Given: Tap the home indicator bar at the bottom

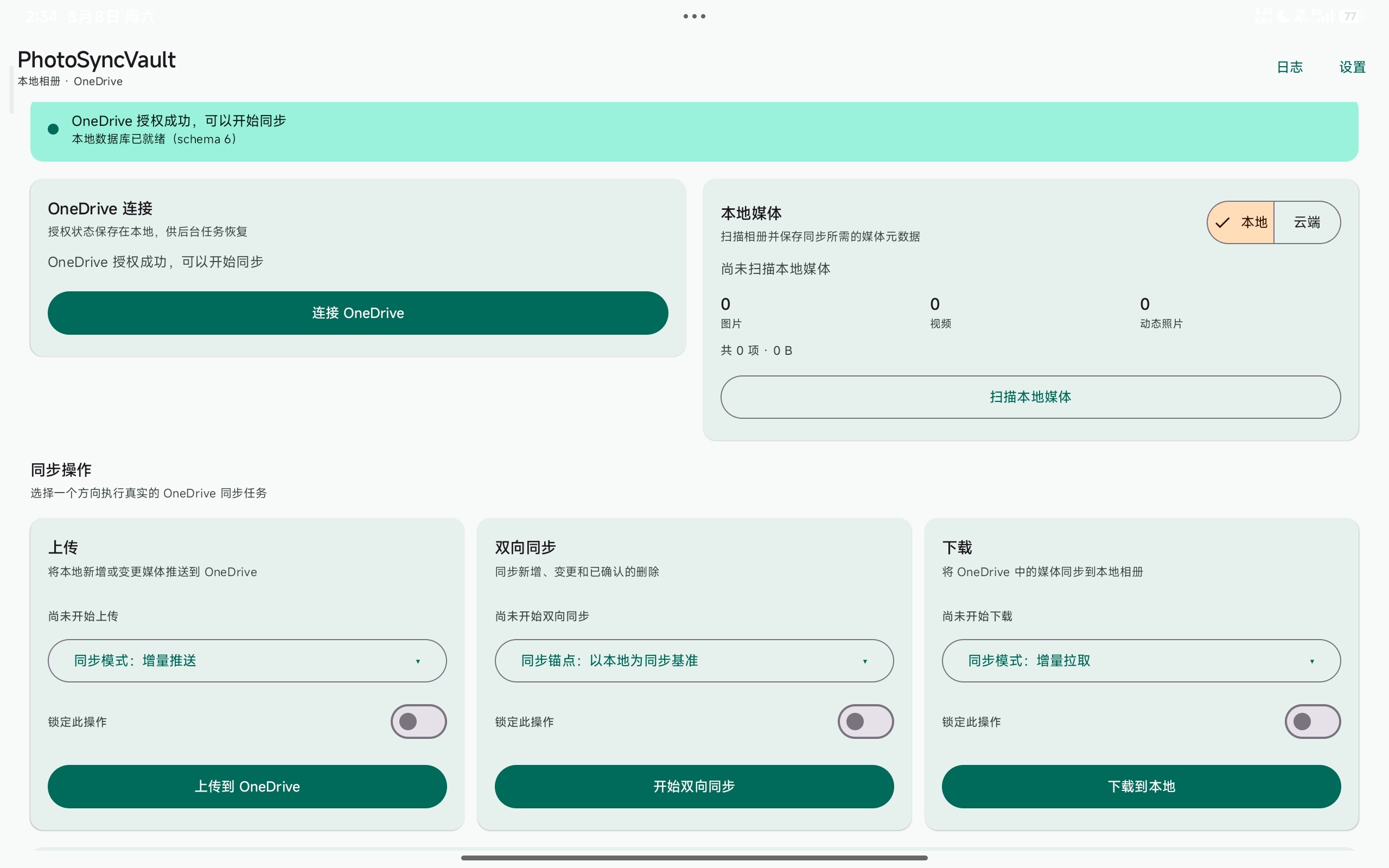Looking at the screenshot, I should point(694,858).
